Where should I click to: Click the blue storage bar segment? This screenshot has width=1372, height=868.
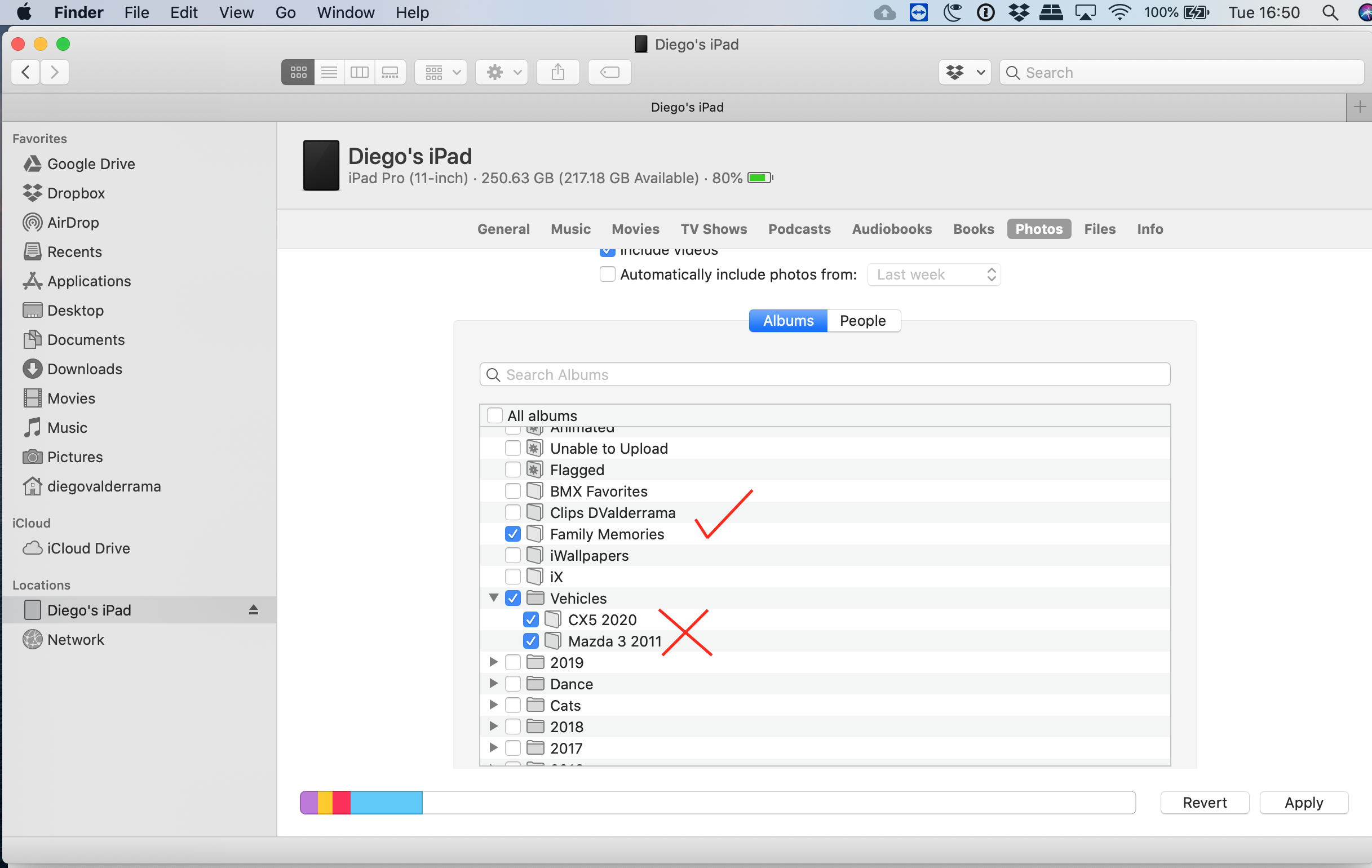click(x=386, y=803)
